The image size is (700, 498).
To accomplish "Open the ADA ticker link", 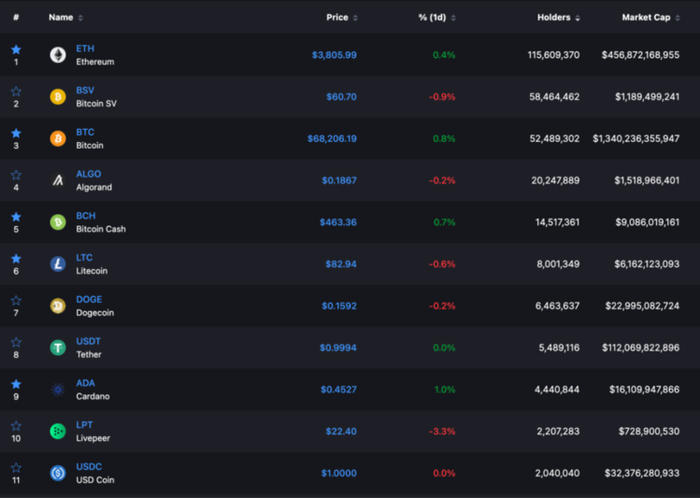I will [86, 383].
